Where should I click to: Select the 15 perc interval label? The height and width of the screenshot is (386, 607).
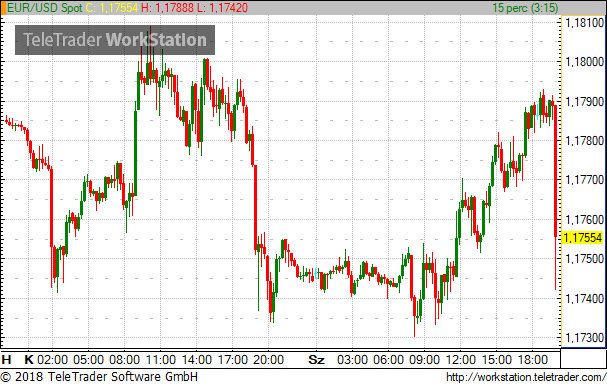click(525, 8)
